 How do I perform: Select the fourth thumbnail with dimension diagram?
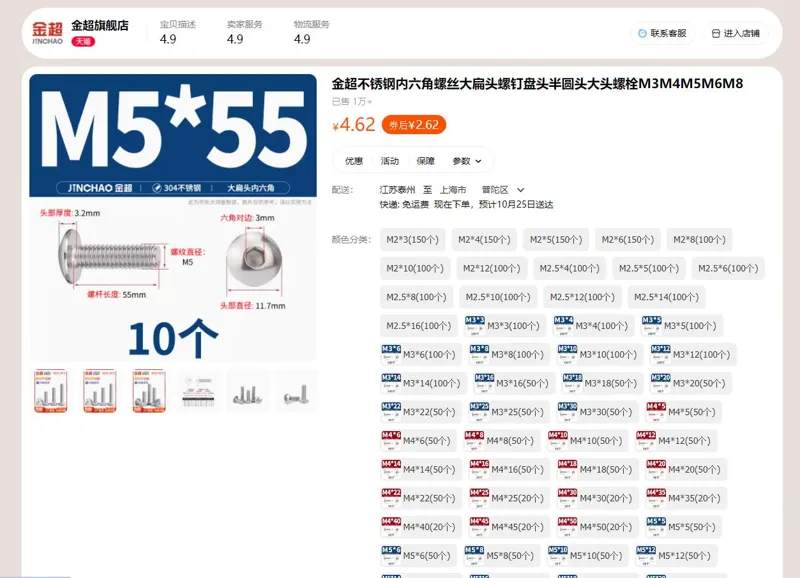(198, 391)
